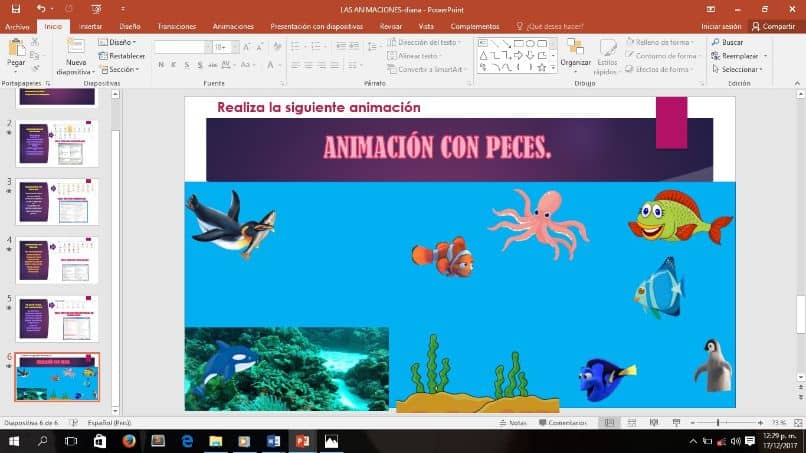Click the zoom in plus button
This screenshot has width=806, height=453.
coord(760,422)
